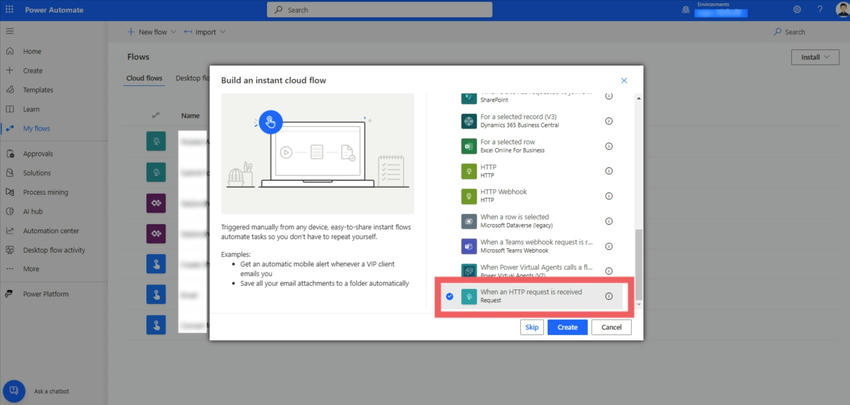Screen dimensions: 850x405
Task: Show info for For a selected record (V3)
Action: pyautogui.click(x=609, y=121)
